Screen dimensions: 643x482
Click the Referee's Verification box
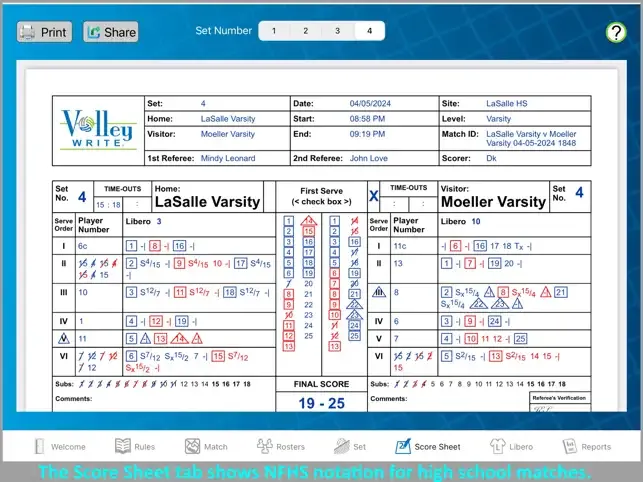559,402
